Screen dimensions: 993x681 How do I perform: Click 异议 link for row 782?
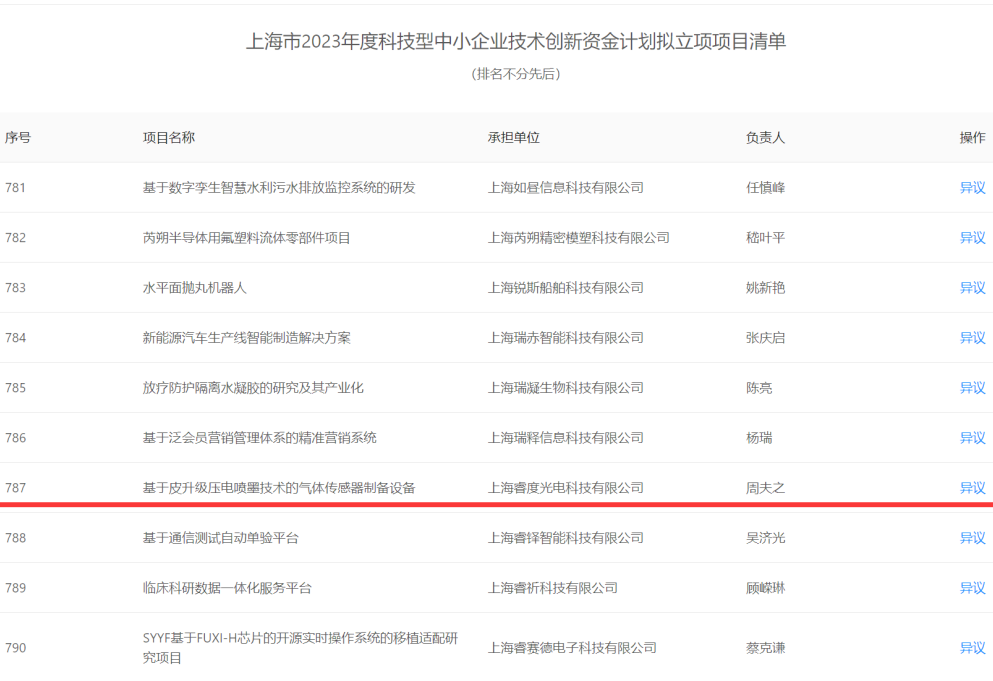point(972,238)
